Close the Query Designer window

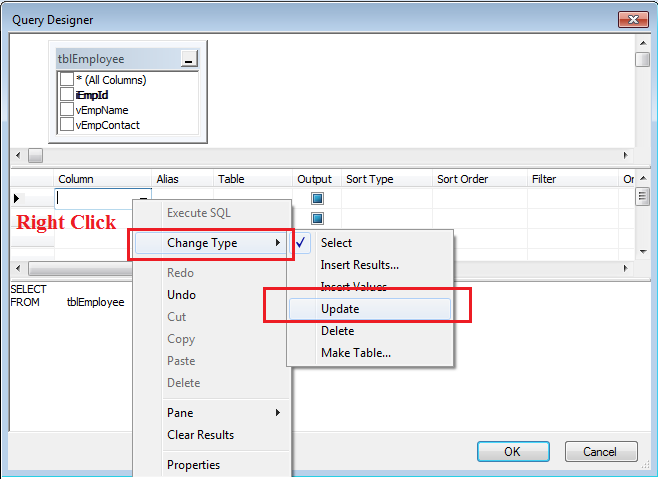631,17
